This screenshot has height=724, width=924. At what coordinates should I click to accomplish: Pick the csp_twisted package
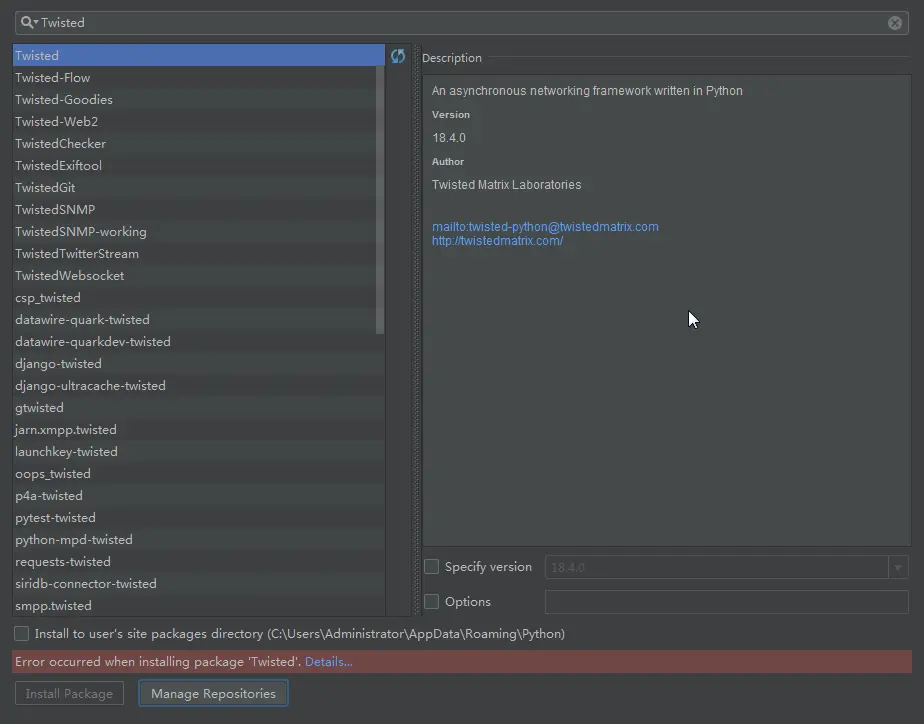point(199,297)
